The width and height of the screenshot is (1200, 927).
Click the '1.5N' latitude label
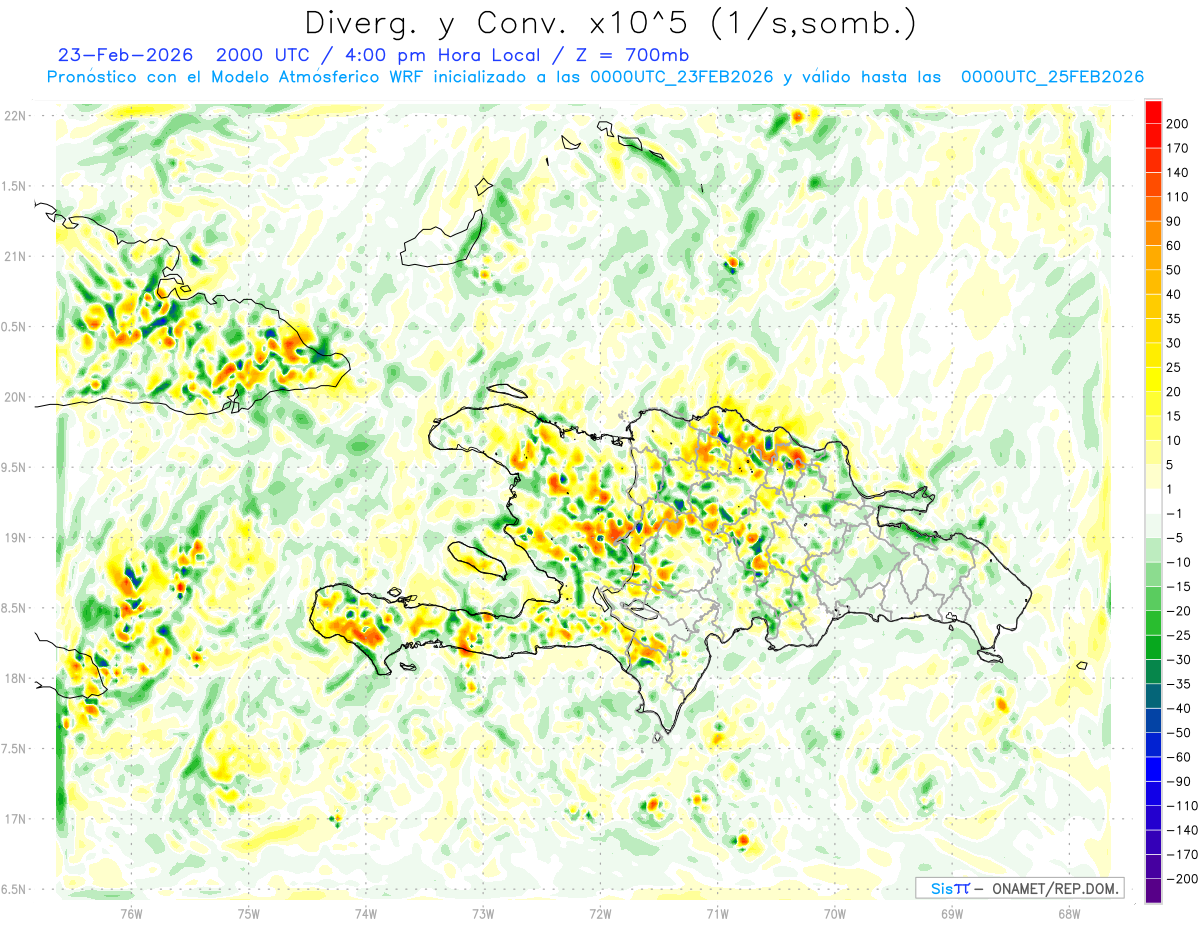[14, 187]
